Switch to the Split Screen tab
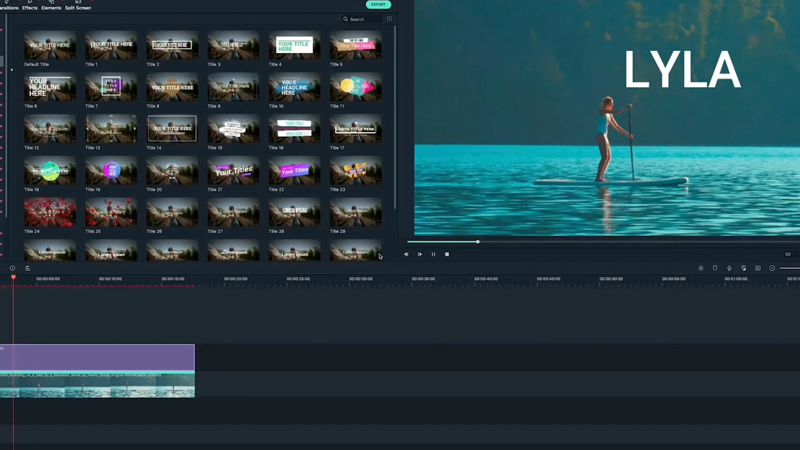The image size is (800, 450). (78, 6)
